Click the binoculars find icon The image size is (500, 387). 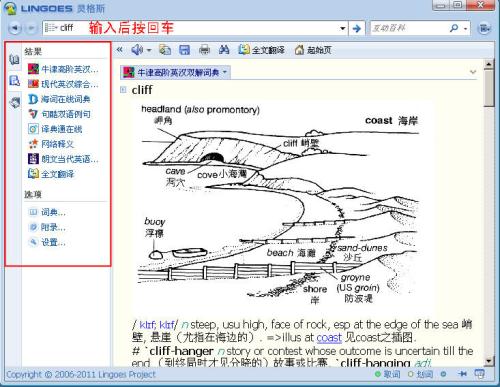(x=224, y=50)
